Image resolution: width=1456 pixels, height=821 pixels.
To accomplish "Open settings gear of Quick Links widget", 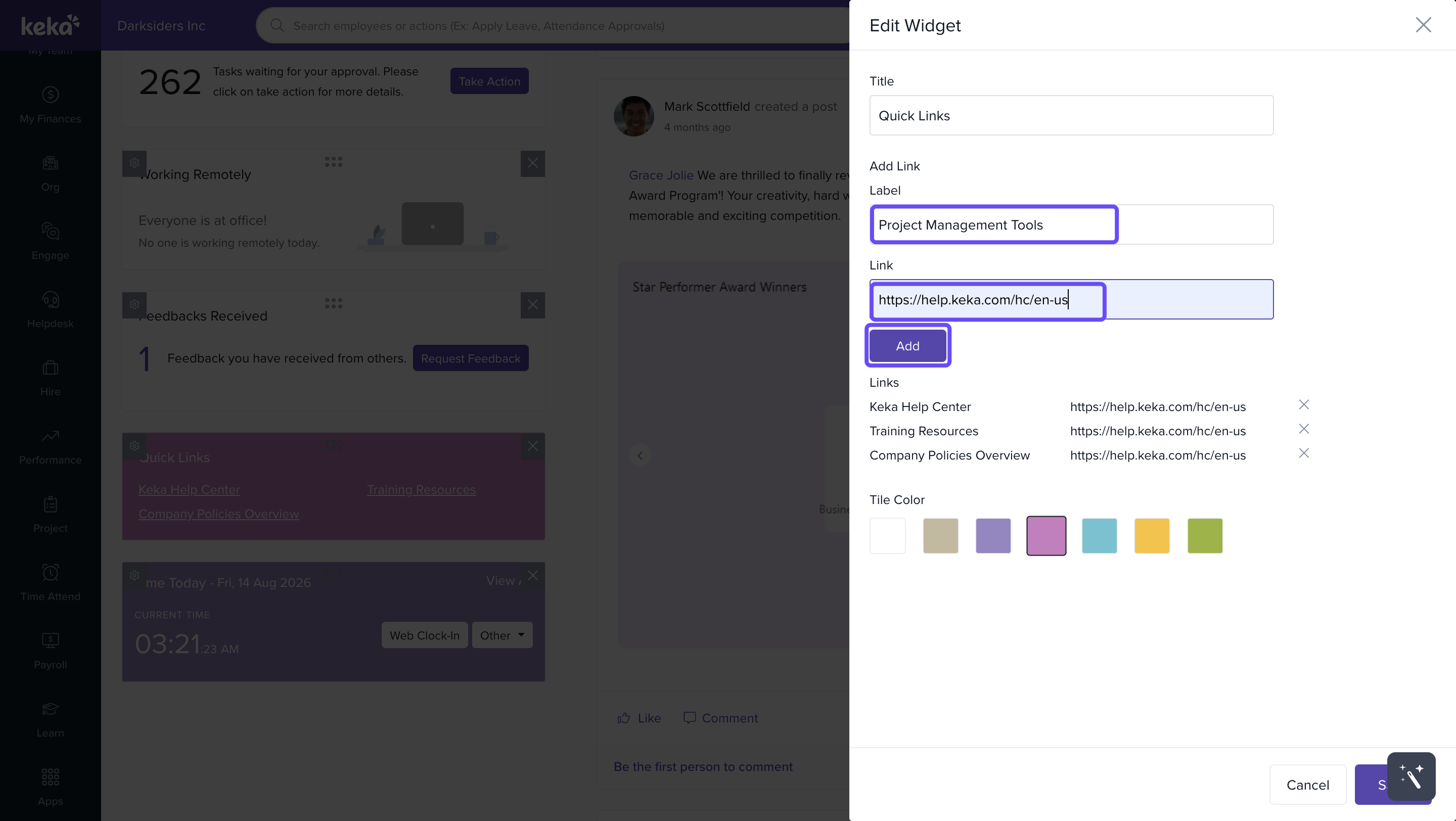I will pyautogui.click(x=134, y=446).
